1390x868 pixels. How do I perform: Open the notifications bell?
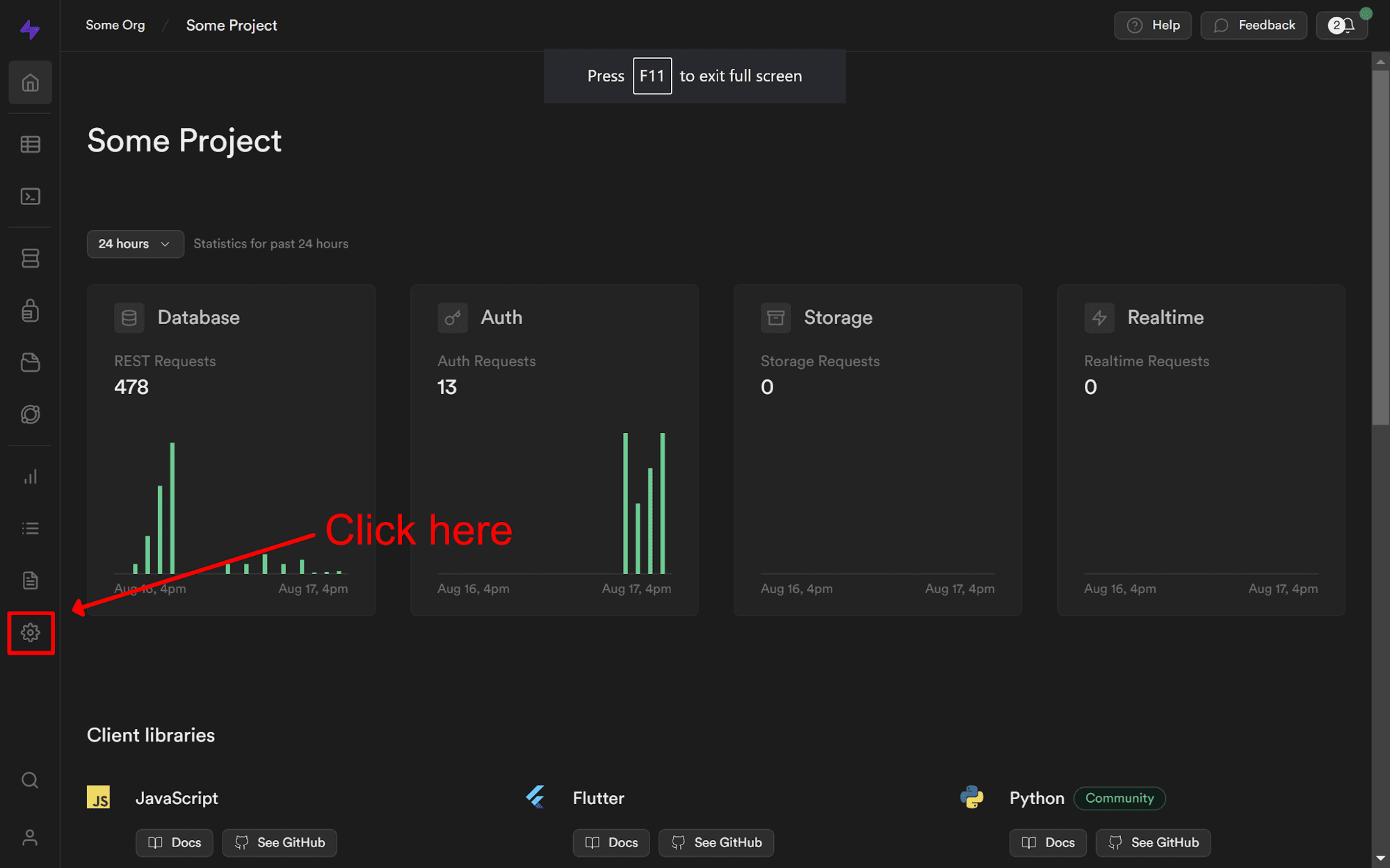click(1341, 25)
